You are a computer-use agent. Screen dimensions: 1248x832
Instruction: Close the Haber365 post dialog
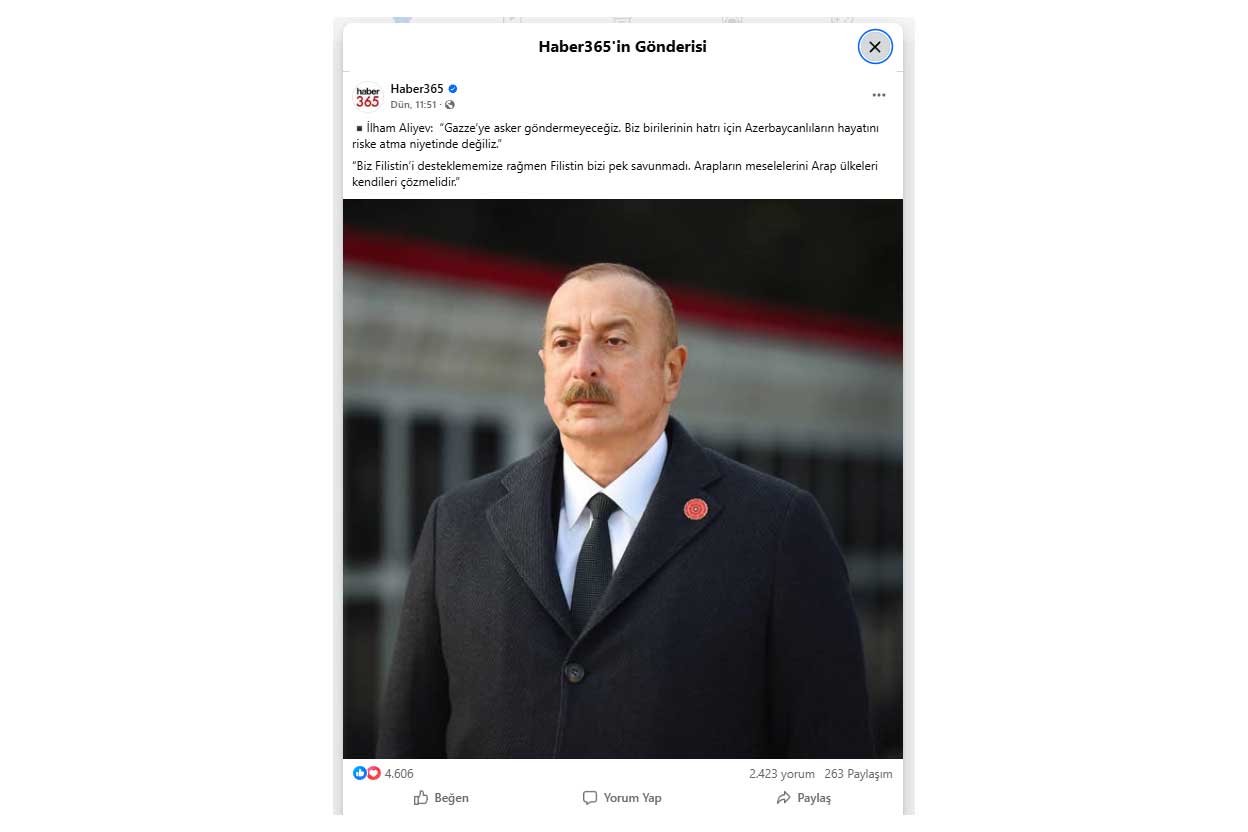tap(875, 46)
